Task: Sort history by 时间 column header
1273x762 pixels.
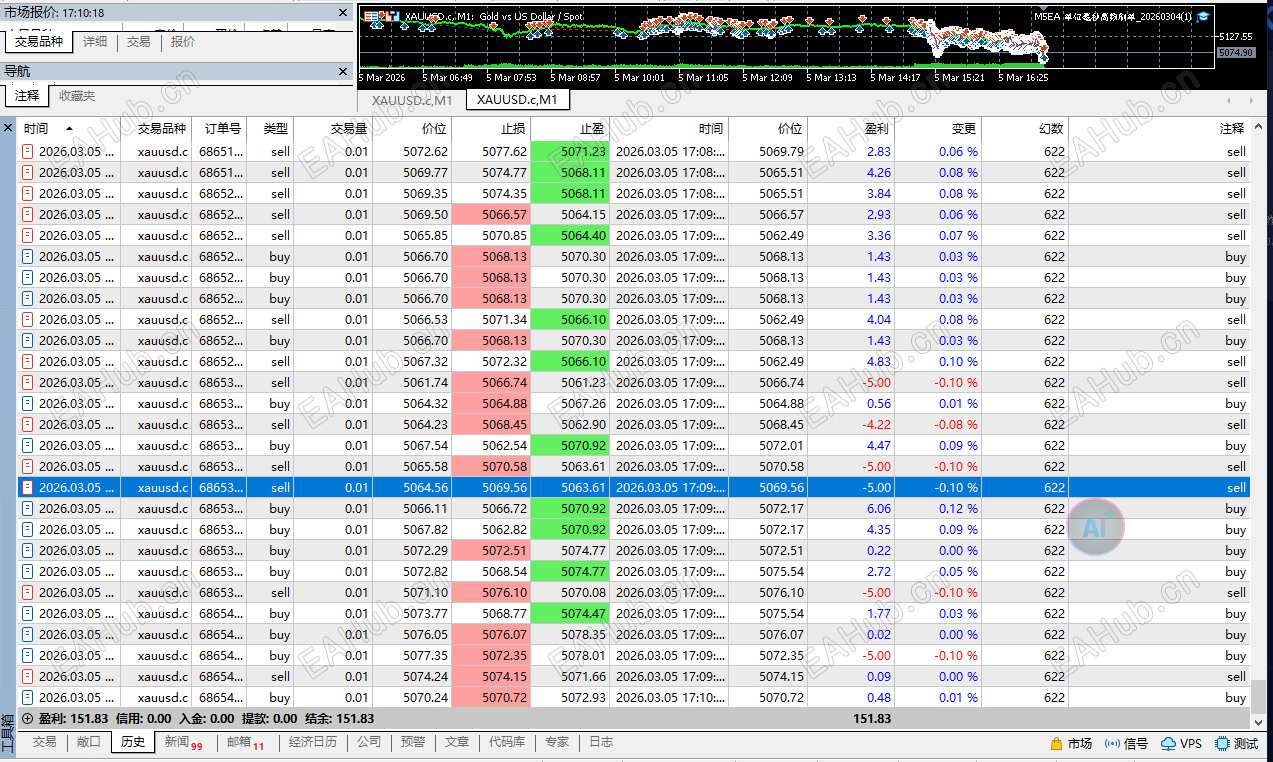Action: (36, 128)
